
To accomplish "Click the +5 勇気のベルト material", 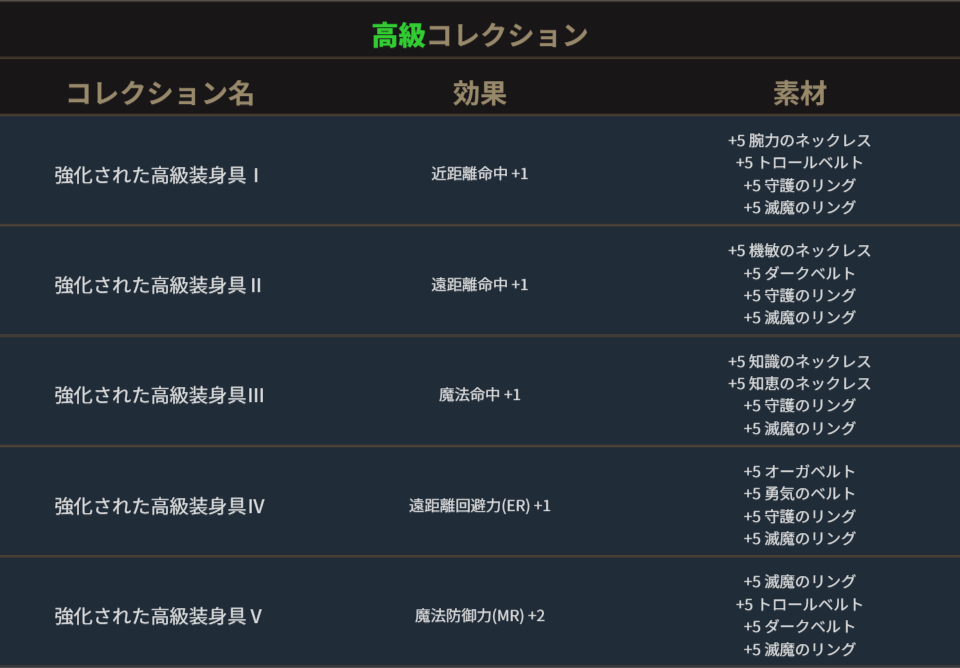I will coord(799,494).
